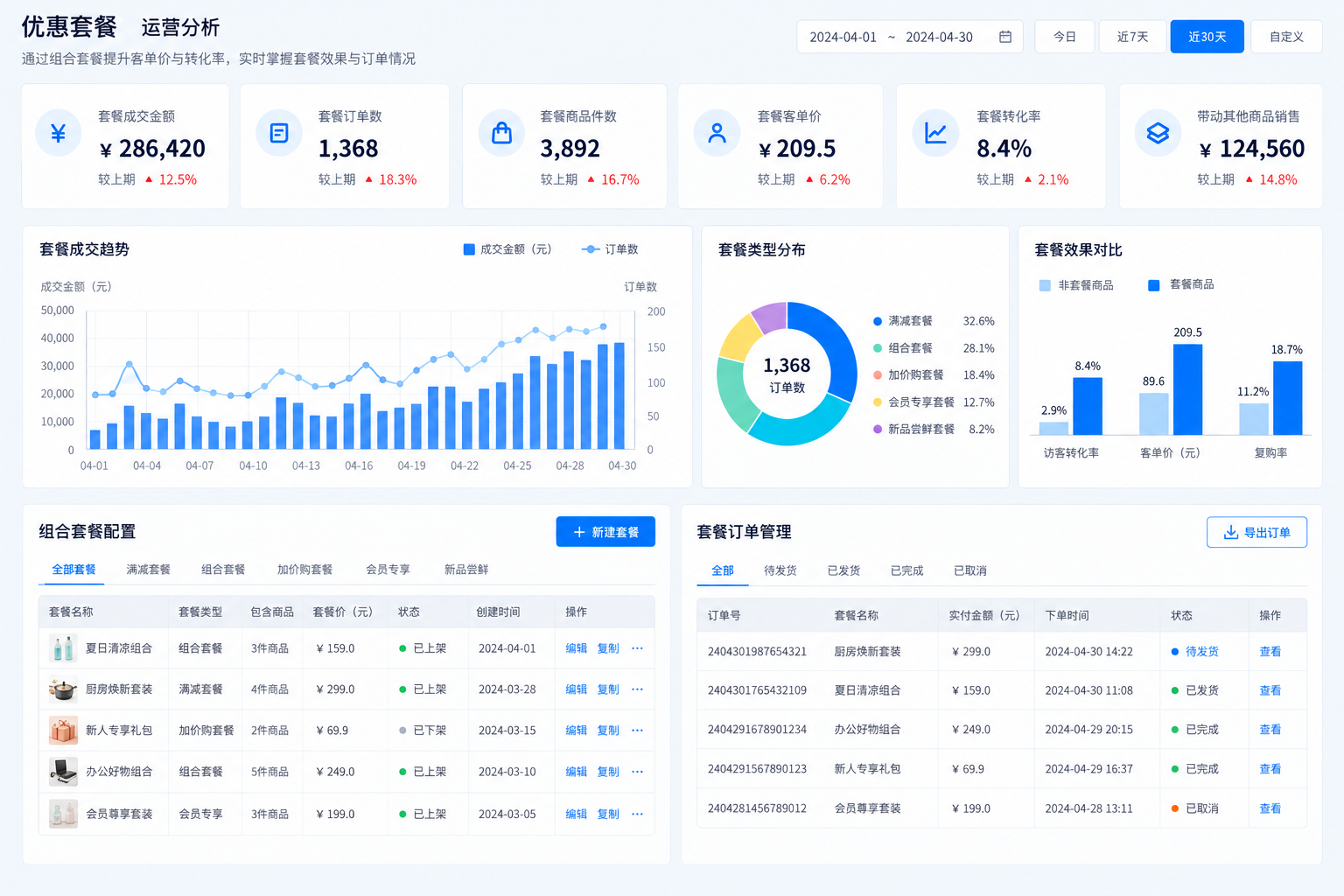The height and width of the screenshot is (896, 1344).
Task: Click the yellow 会员专享套餐 legend color dot
Action: point(878,402)
